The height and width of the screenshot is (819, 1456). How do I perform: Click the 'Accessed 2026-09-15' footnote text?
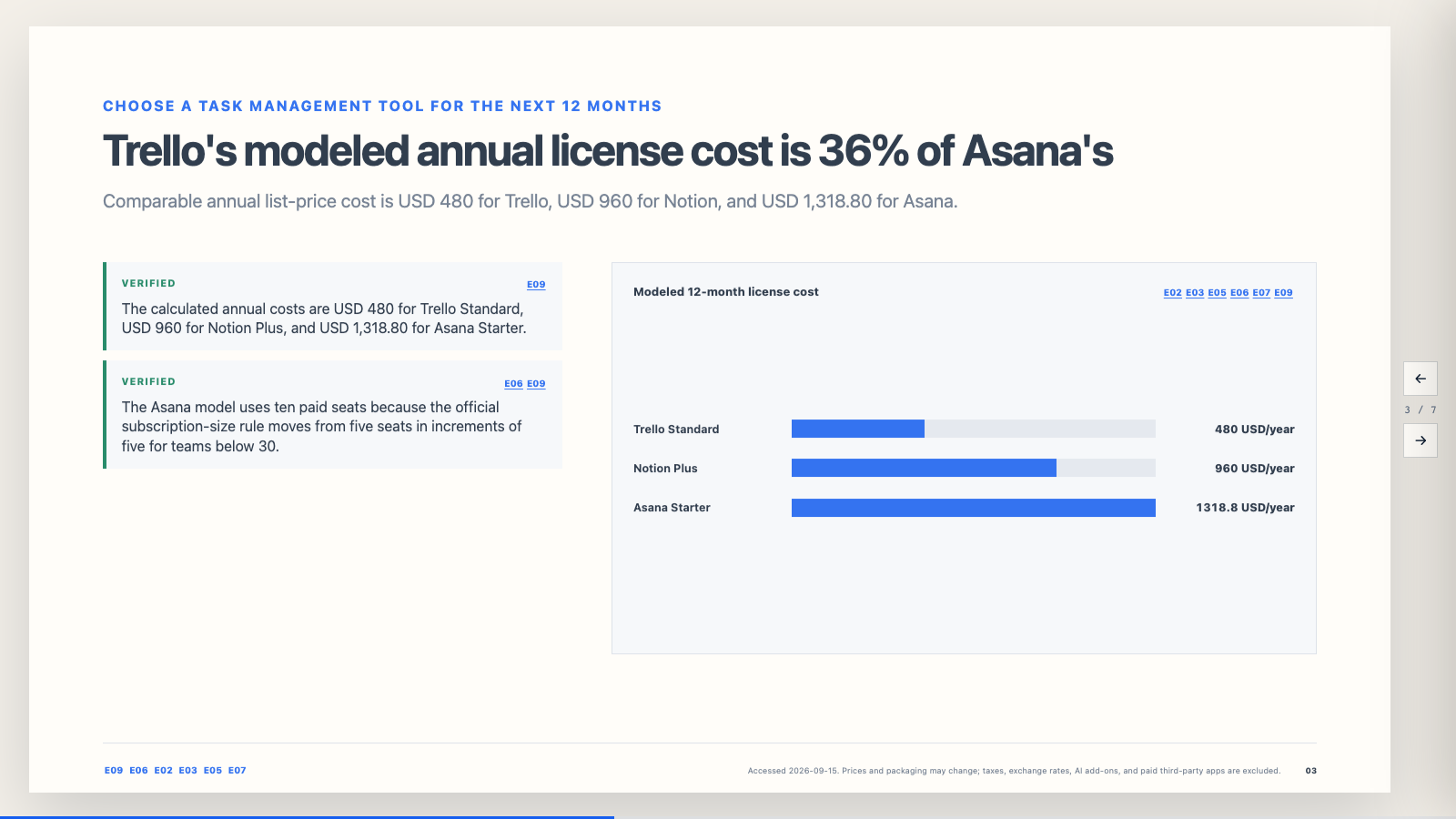click(1014, 771)
